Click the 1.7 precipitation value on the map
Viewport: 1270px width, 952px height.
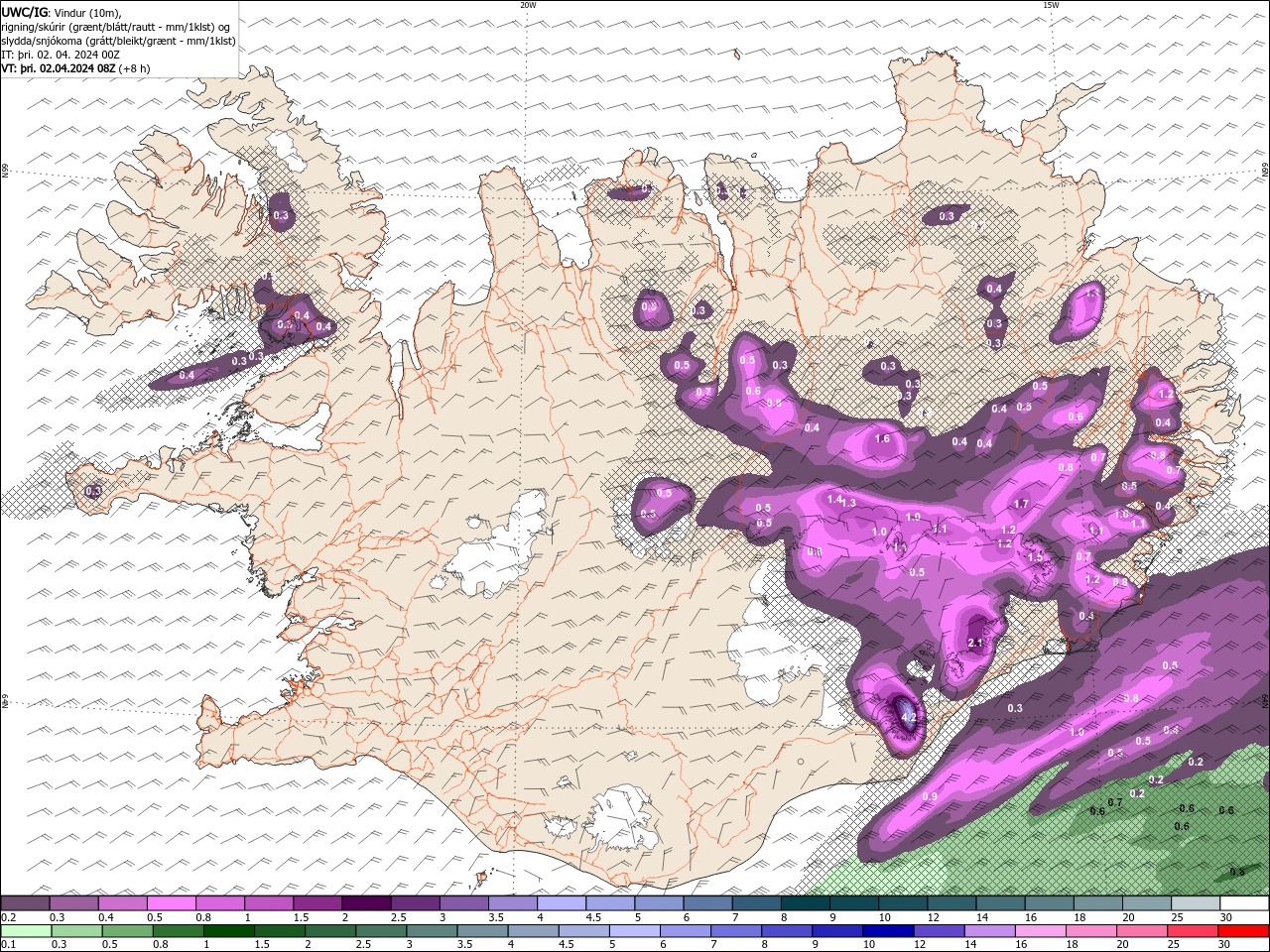tap(1021, 505)
